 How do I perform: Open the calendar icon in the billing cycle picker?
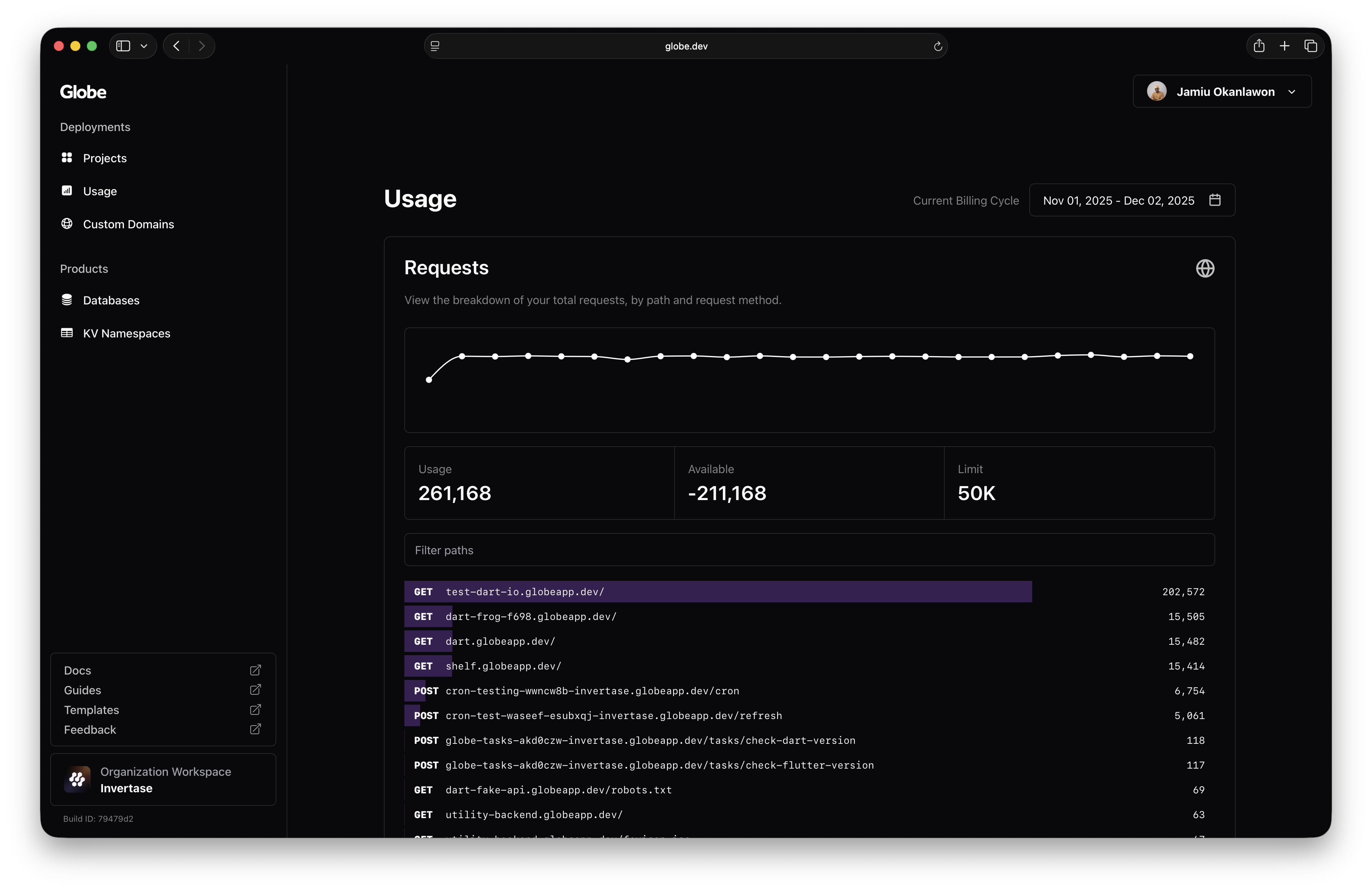click(x=1214, y=200)
